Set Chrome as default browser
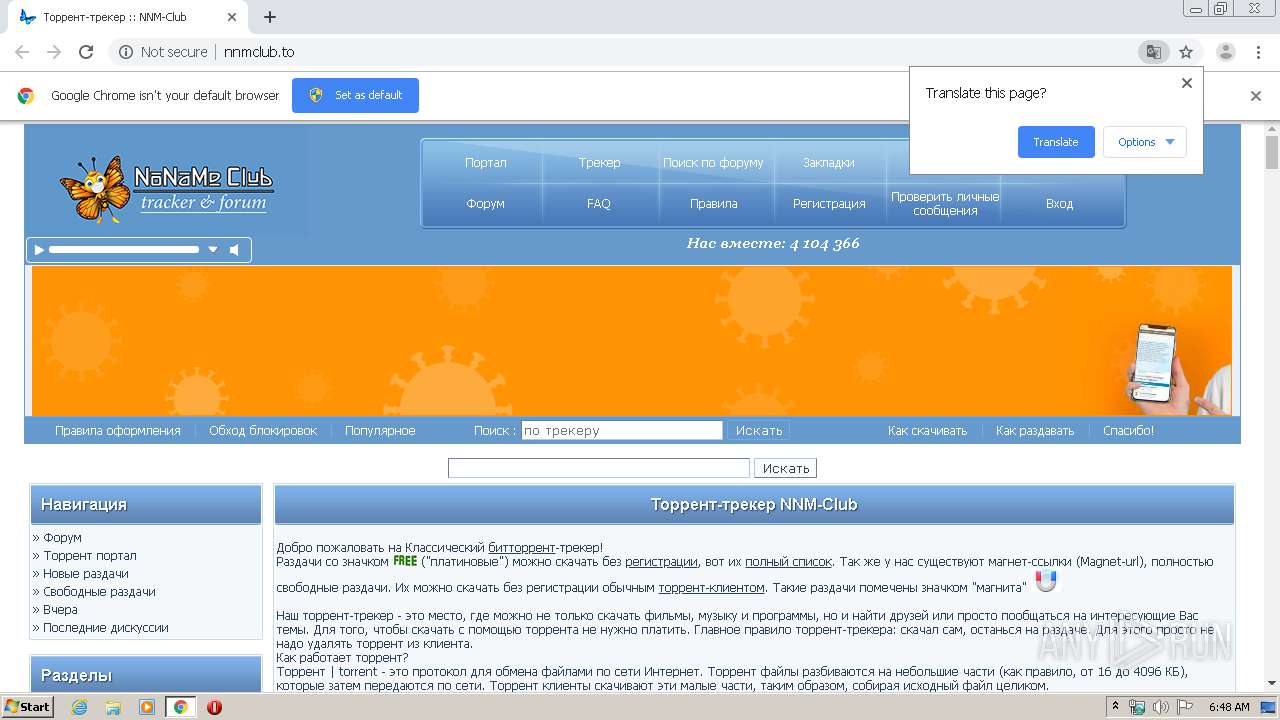The image size is (1280, 720). 355,95
